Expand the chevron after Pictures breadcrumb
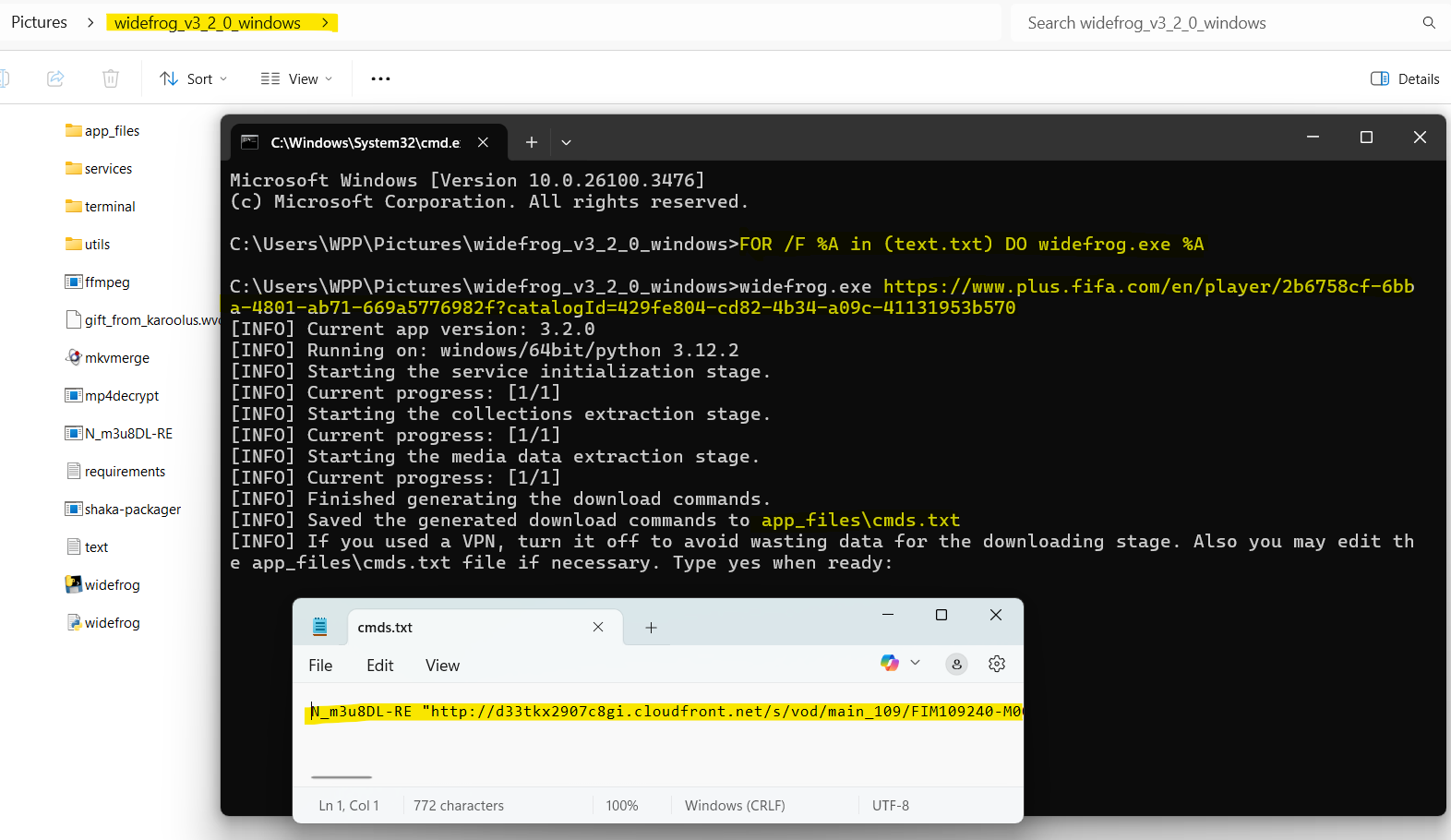 (90, 22)
